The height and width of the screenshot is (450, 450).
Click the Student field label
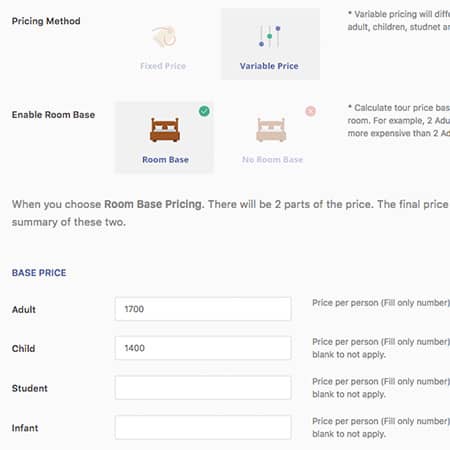tap(30, 388)
